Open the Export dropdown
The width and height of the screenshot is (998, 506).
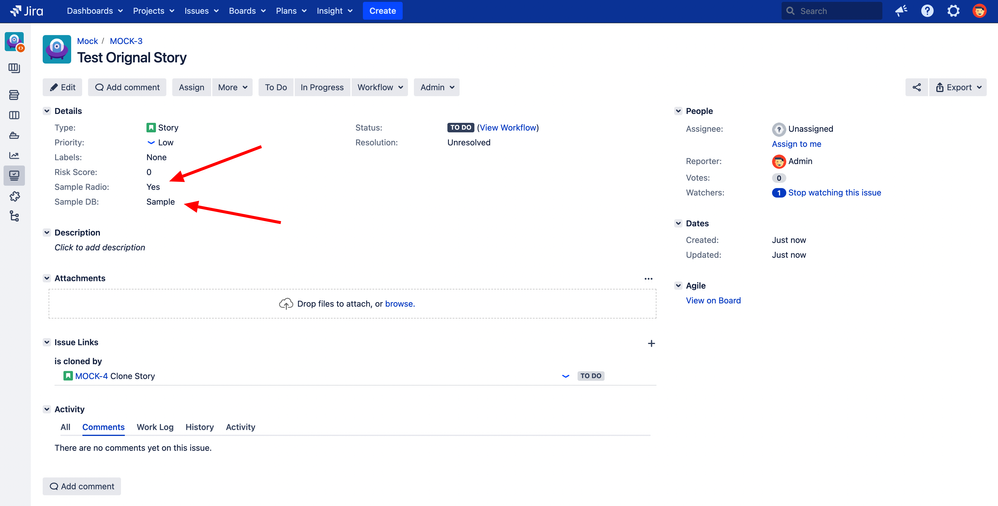click(958, 87)
